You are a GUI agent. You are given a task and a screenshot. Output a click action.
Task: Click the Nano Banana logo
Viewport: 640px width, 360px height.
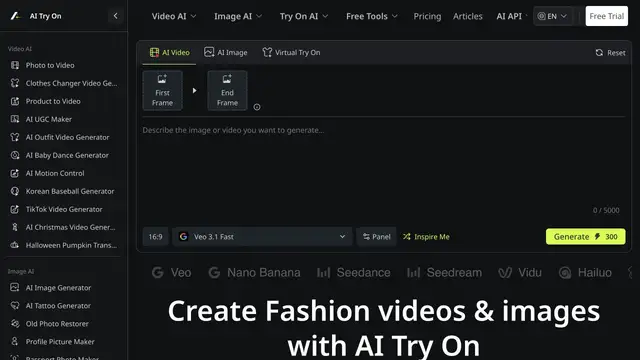click(254, 273)
